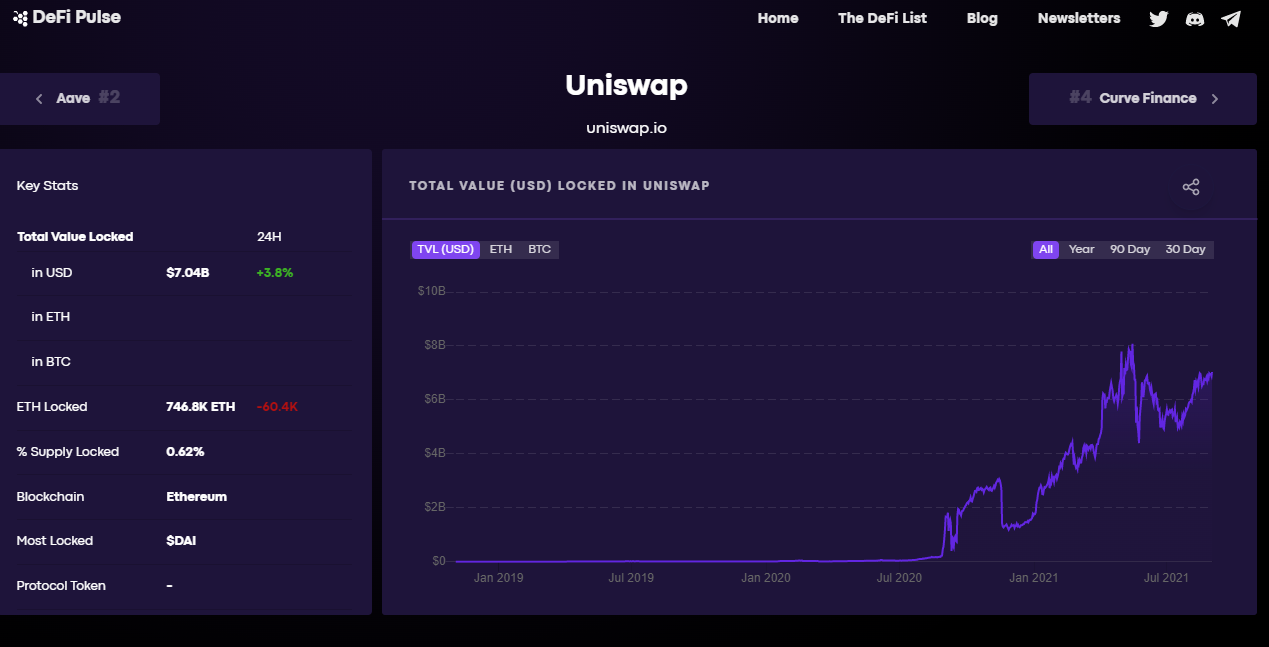
Task: Click the $4B y-axis label
Action: (x=434, y=454)
